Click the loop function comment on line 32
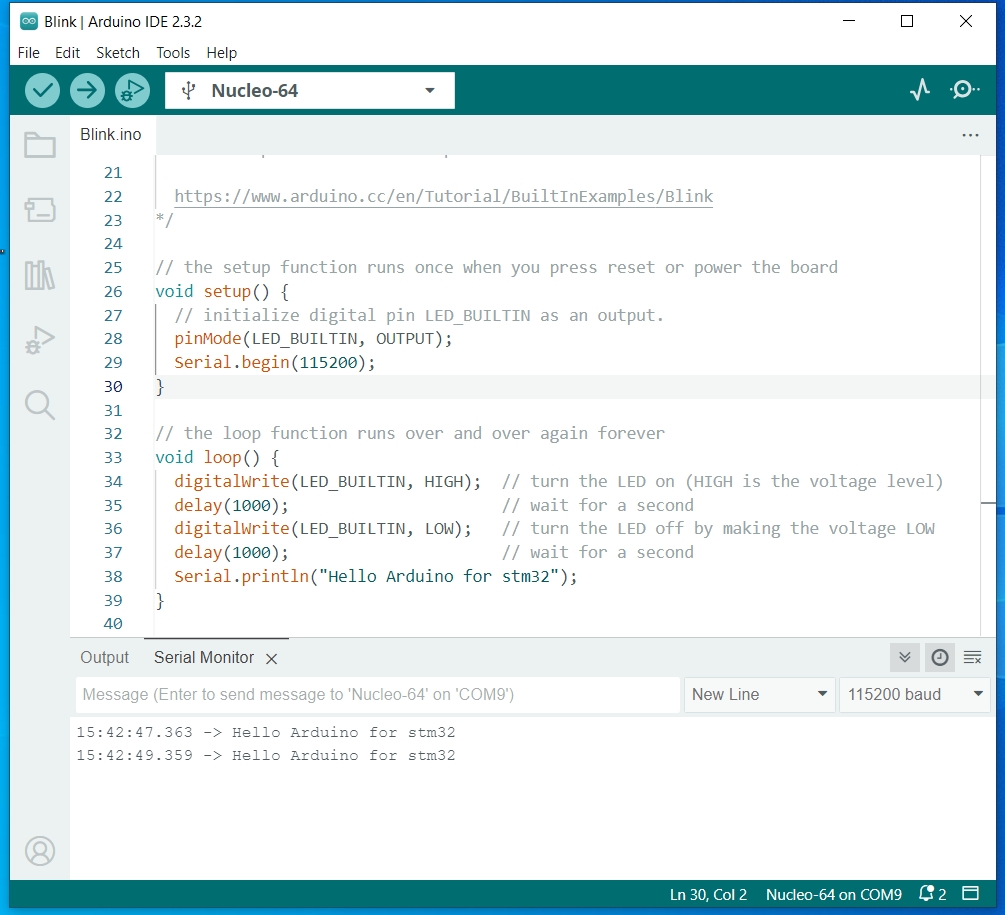This screenshot has height=915, width=1005. (410, 434)
